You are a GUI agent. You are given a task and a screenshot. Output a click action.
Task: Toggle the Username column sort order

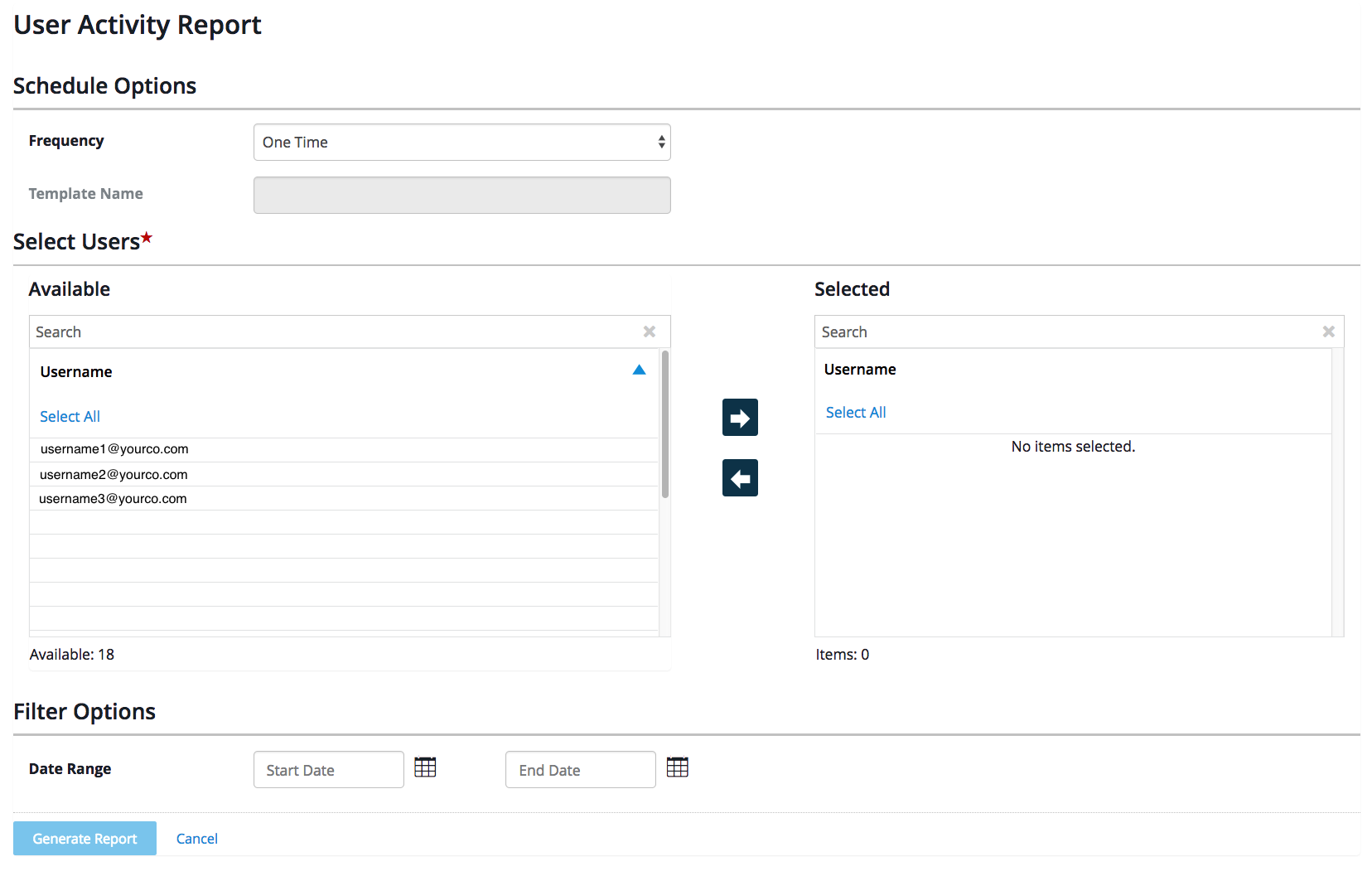point(639,370)
